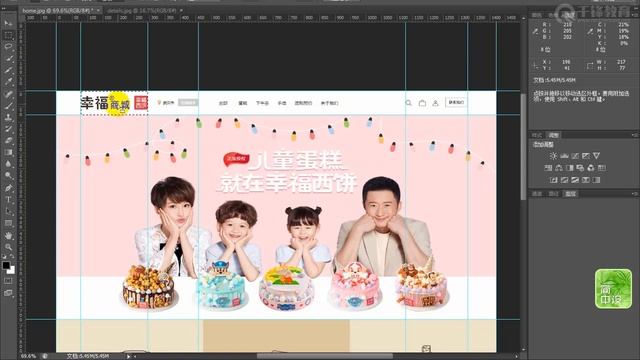Select the Zoom tool
640x360 pixels.
click(8, 247)
